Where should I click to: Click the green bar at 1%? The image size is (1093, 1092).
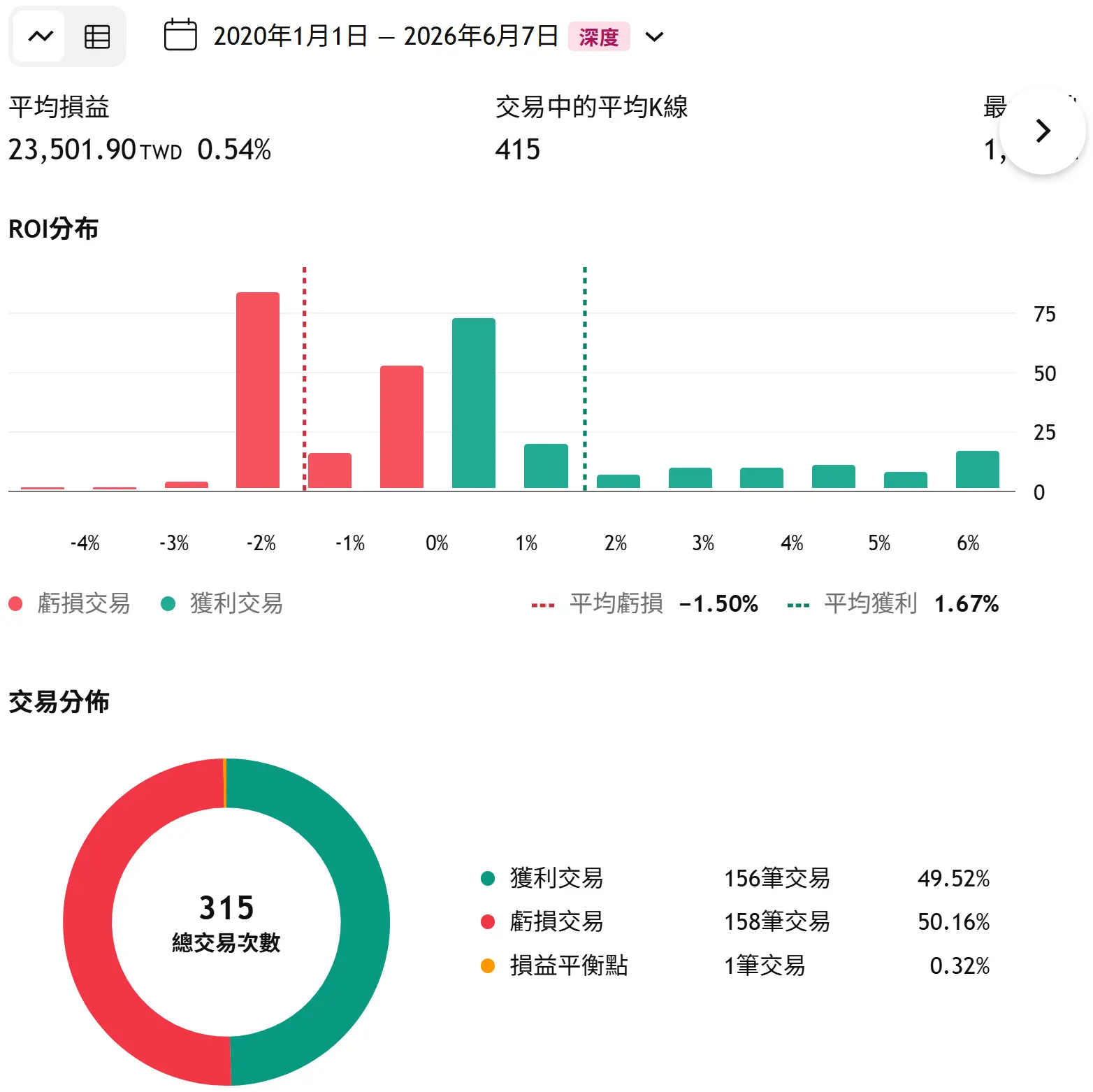point(546,466)
